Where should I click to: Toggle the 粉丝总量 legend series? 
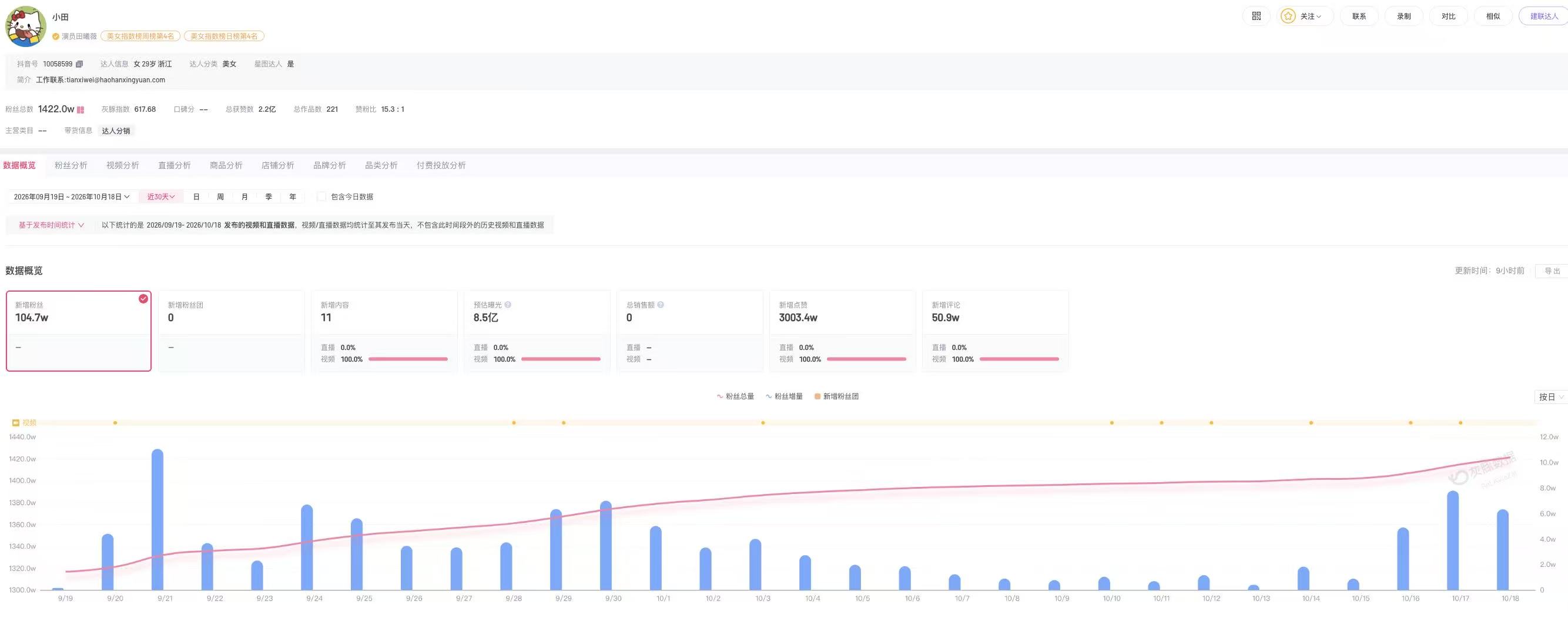(735, 396)
